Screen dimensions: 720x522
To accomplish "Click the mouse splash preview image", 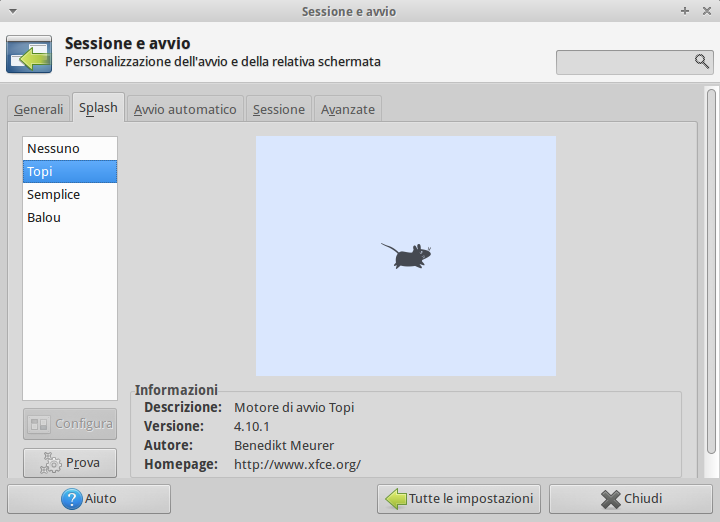I will 406,256.
